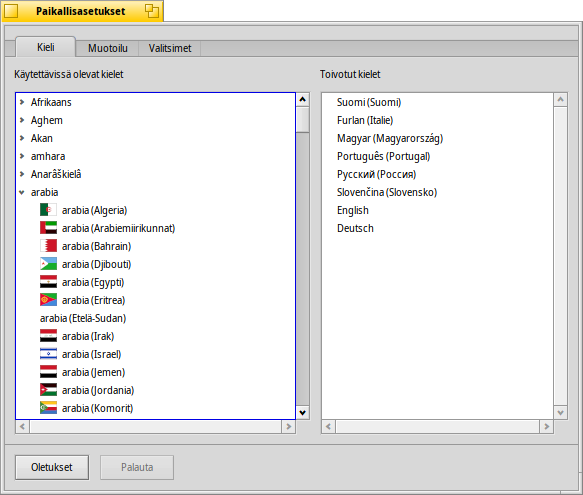Expand the Anarâškielâ language group
Image resolution: width=583 pixels, height=495 pixels.
pos(22,174)
